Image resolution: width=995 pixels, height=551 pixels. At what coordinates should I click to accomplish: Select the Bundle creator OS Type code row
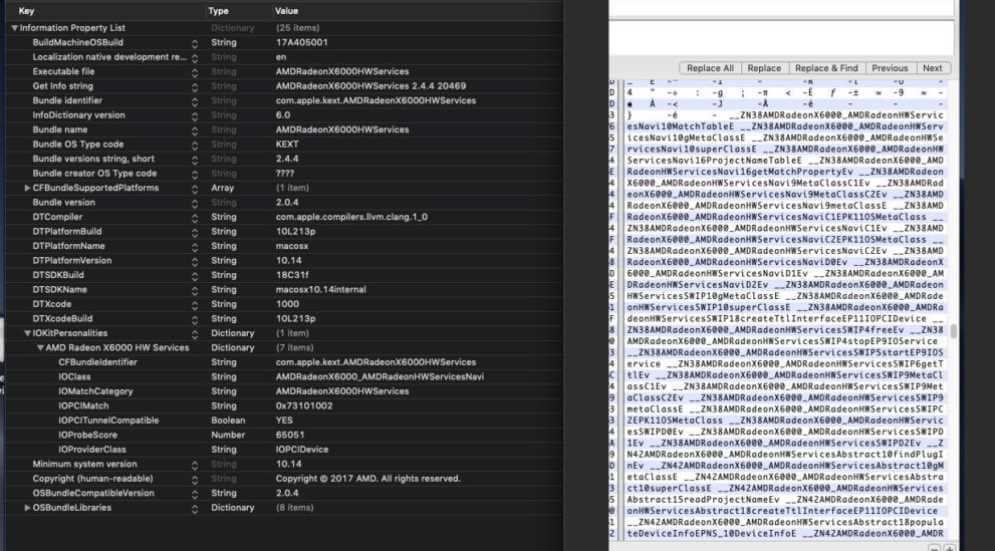coord(95,173)
